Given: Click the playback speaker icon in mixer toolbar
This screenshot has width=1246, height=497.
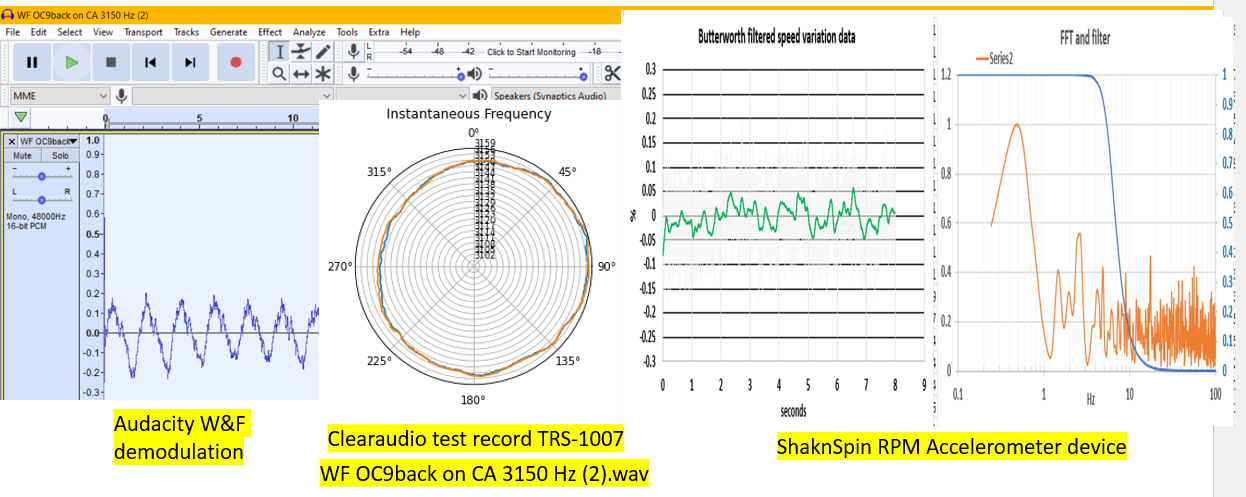Looking at the screenshot, I should 474,73.
